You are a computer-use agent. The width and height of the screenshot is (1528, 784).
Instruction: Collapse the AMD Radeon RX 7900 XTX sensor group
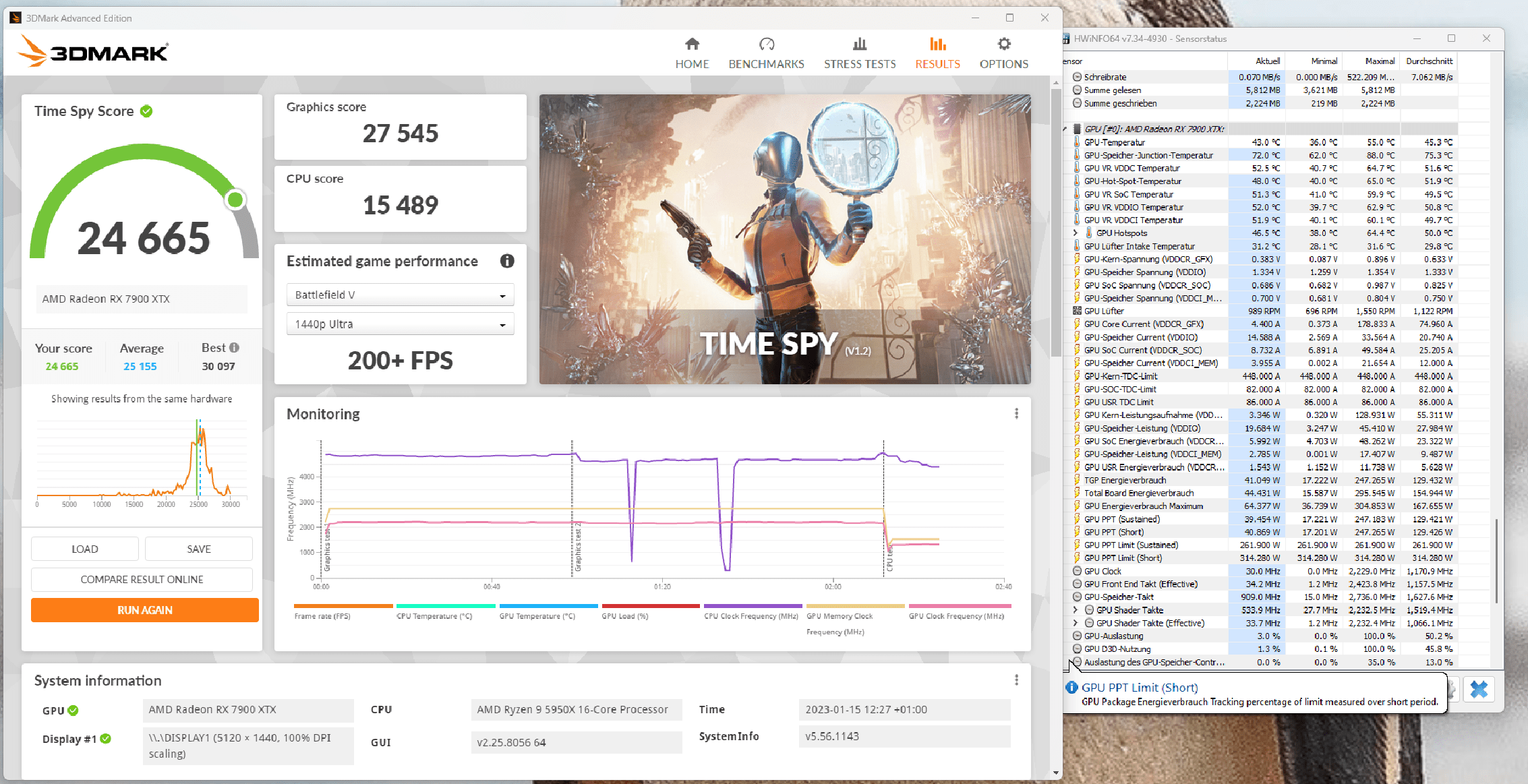coord(1066,129)
